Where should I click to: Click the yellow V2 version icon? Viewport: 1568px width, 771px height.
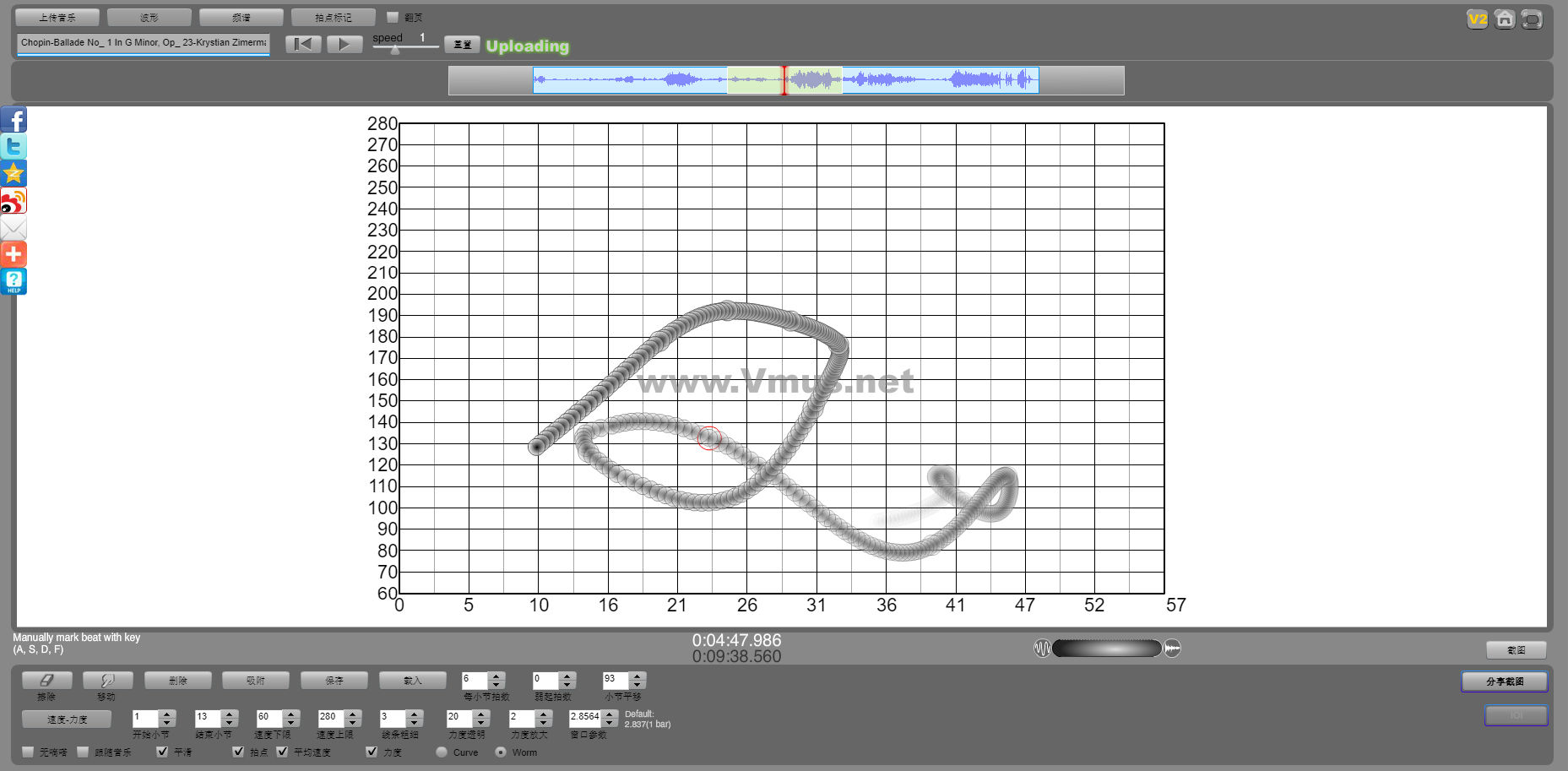click(1477, 19)
